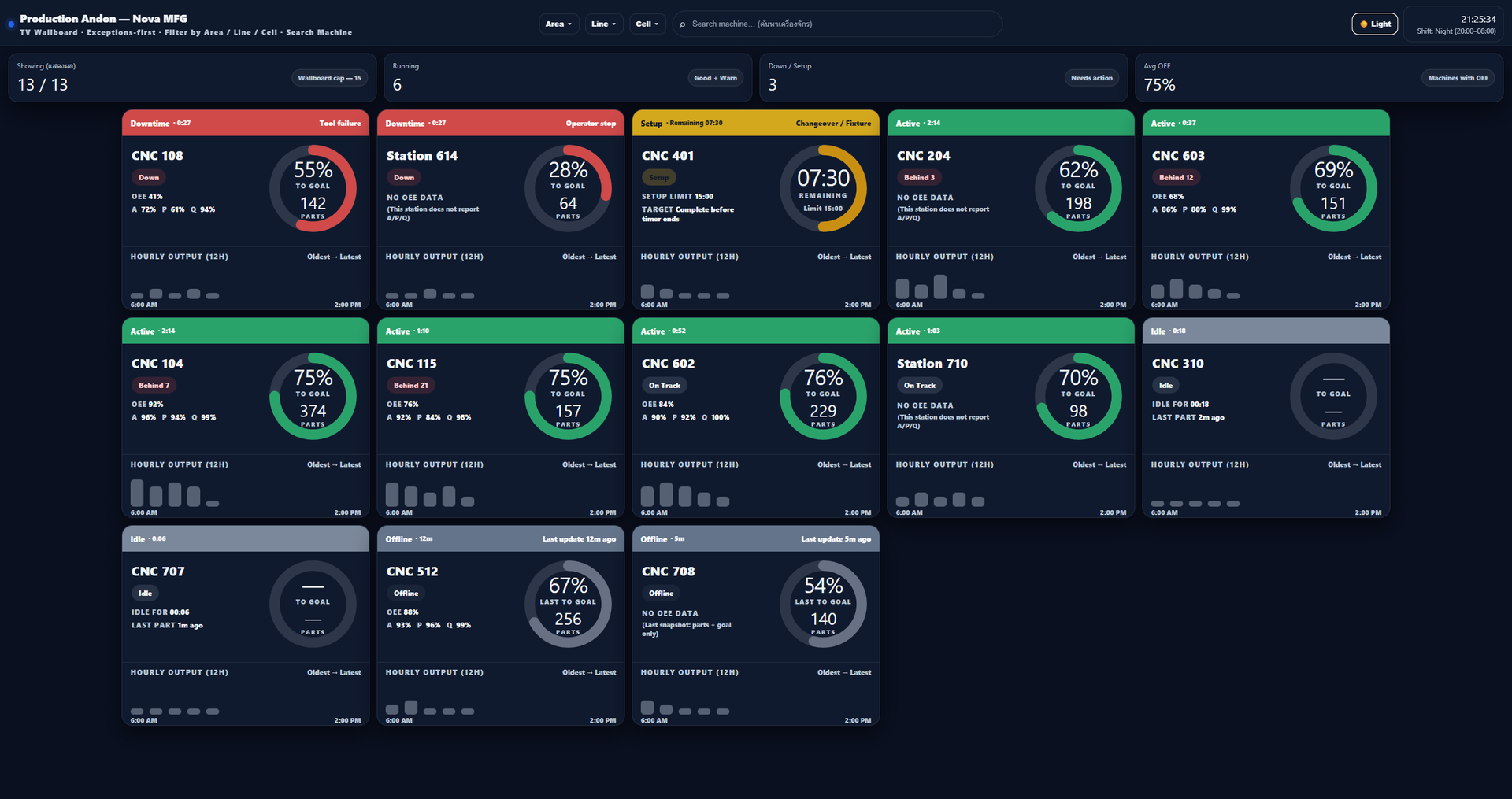The height and width of the screenshot is (799, 1512).
Task: Click the "CNC 108" machine title
Action: click(157, 156)
